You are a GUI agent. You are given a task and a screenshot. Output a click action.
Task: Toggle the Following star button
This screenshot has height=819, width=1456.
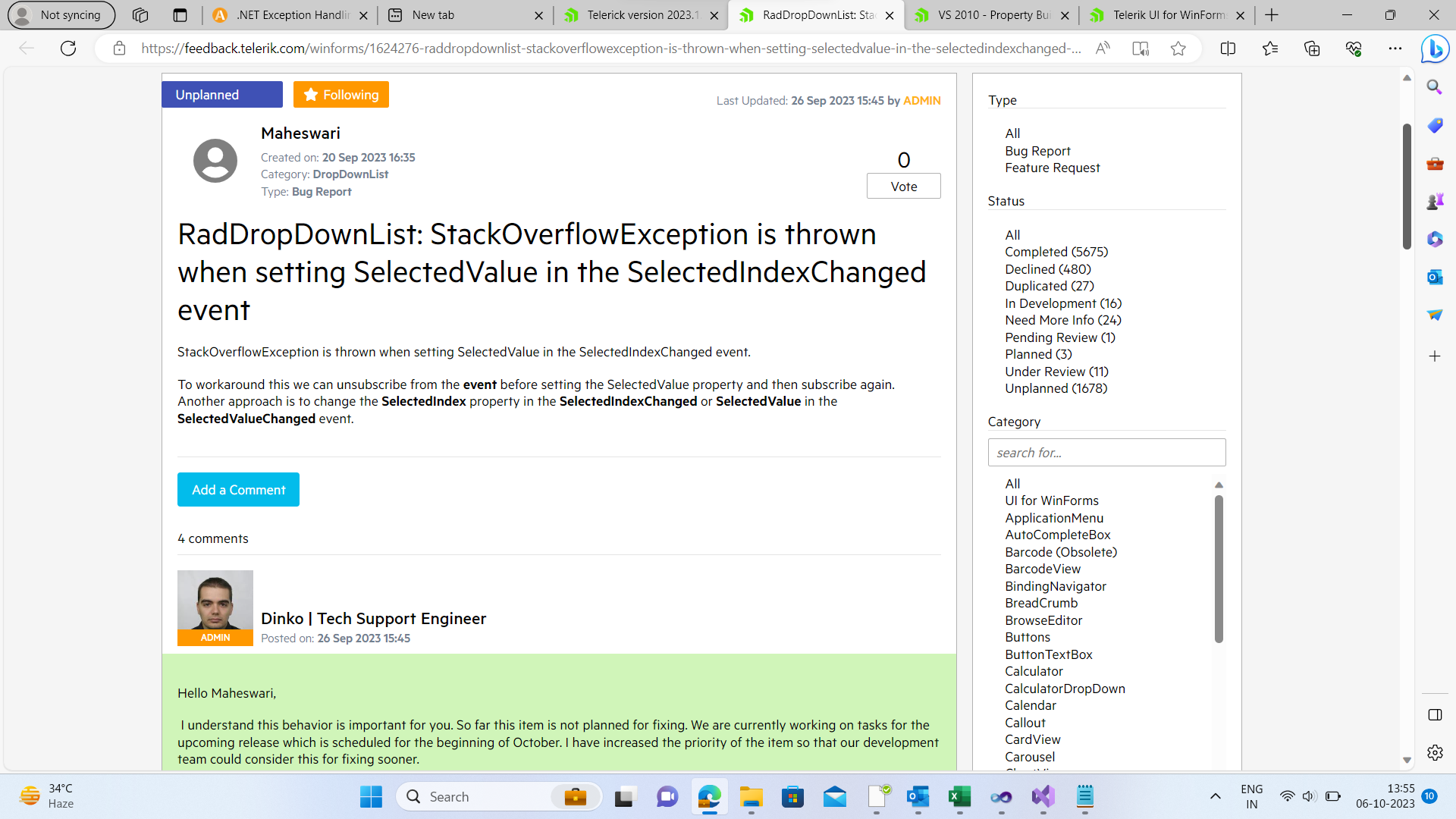click(341, 95)
